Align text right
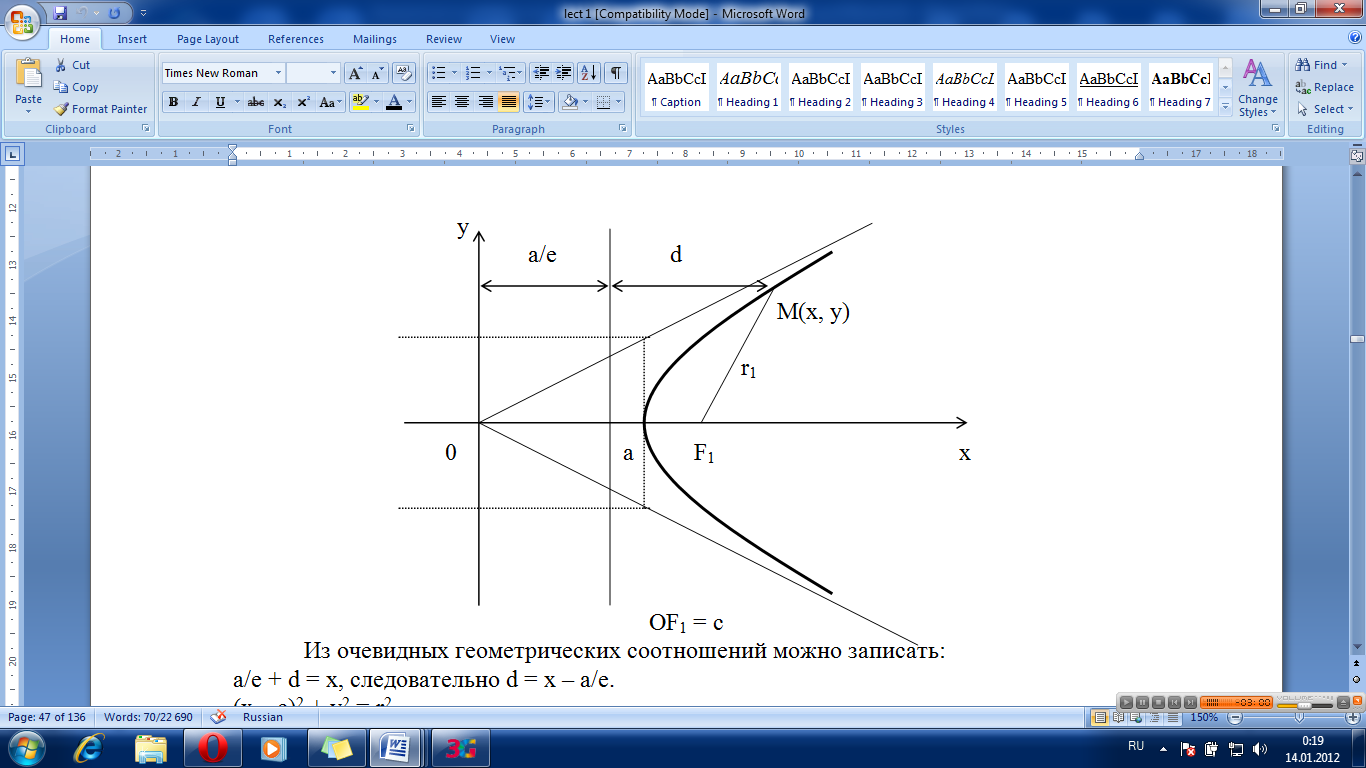Image resolution: width=1366 pixels, height=768 pixels. (x=485, y=102)
